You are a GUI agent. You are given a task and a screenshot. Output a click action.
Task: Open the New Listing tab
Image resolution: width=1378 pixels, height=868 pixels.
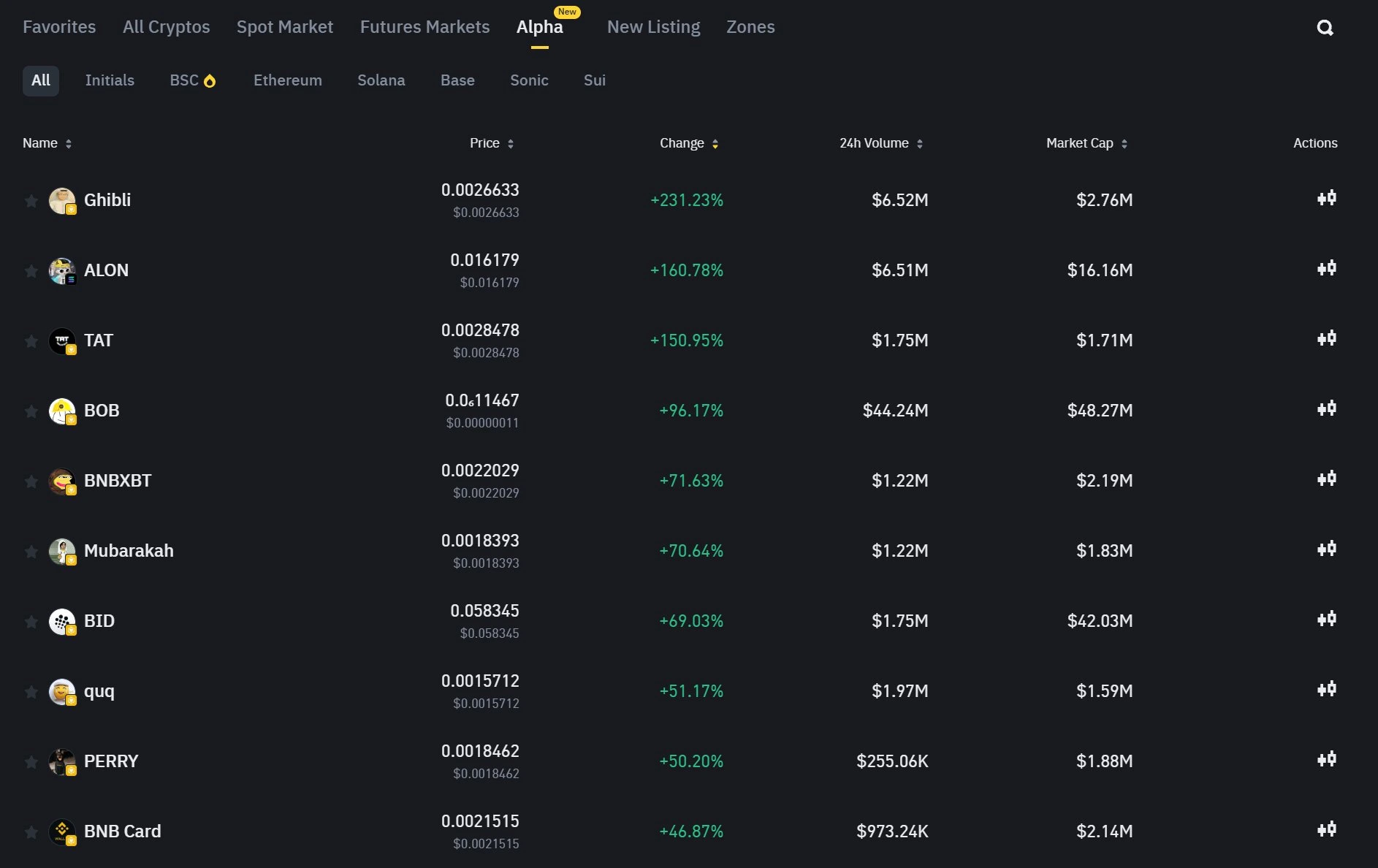[652, 27]
